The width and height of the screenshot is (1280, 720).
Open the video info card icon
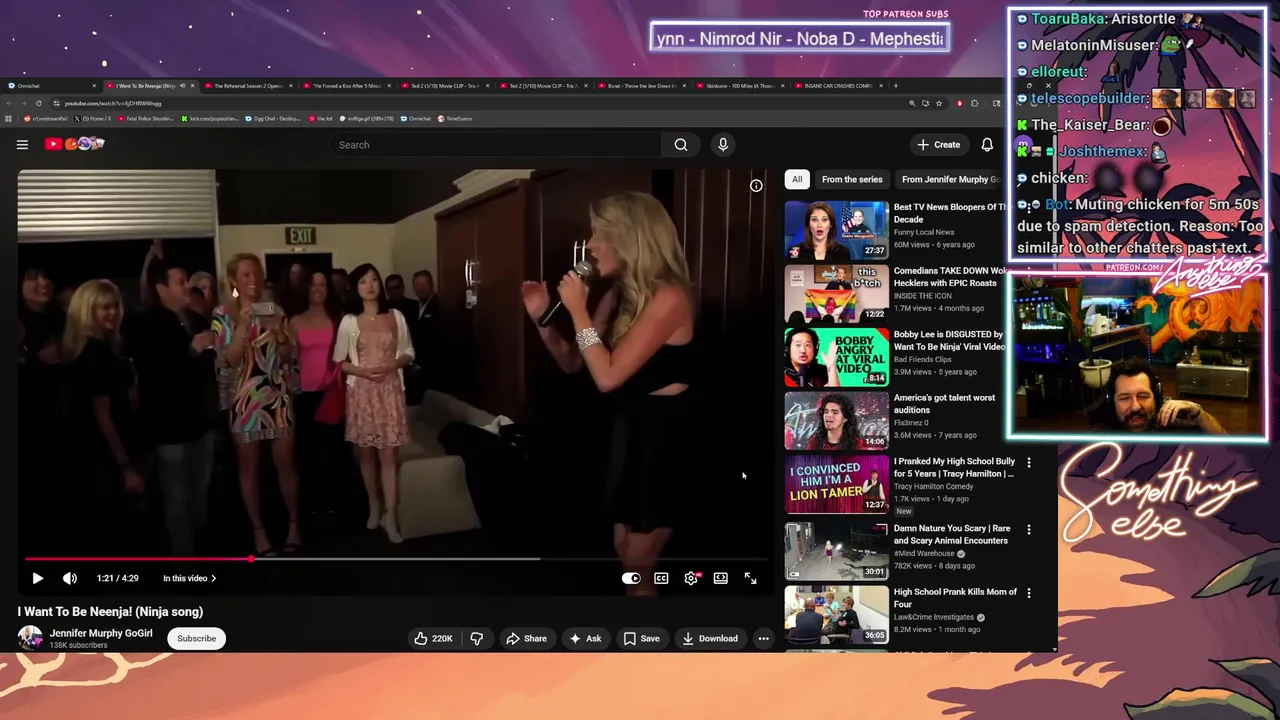coord(756,185)
